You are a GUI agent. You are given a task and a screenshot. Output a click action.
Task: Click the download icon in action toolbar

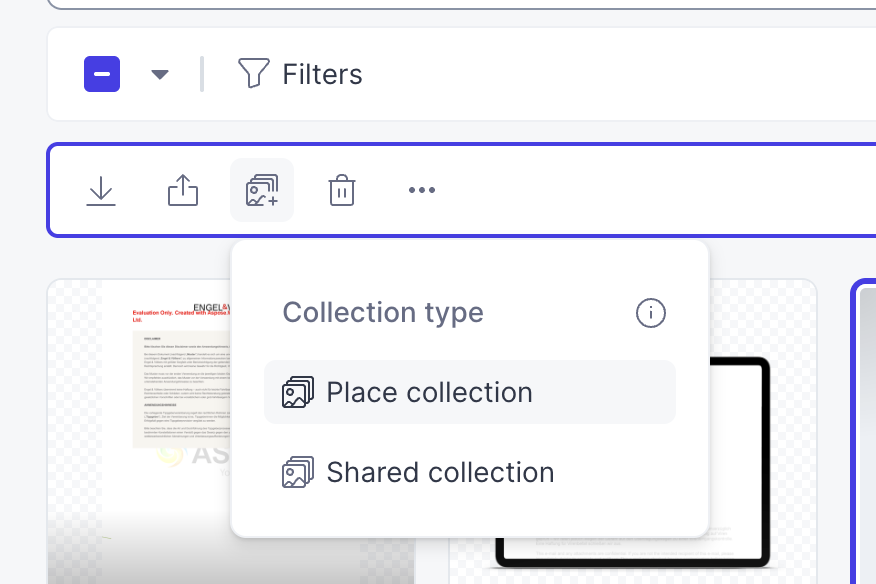tap(101, 191)
